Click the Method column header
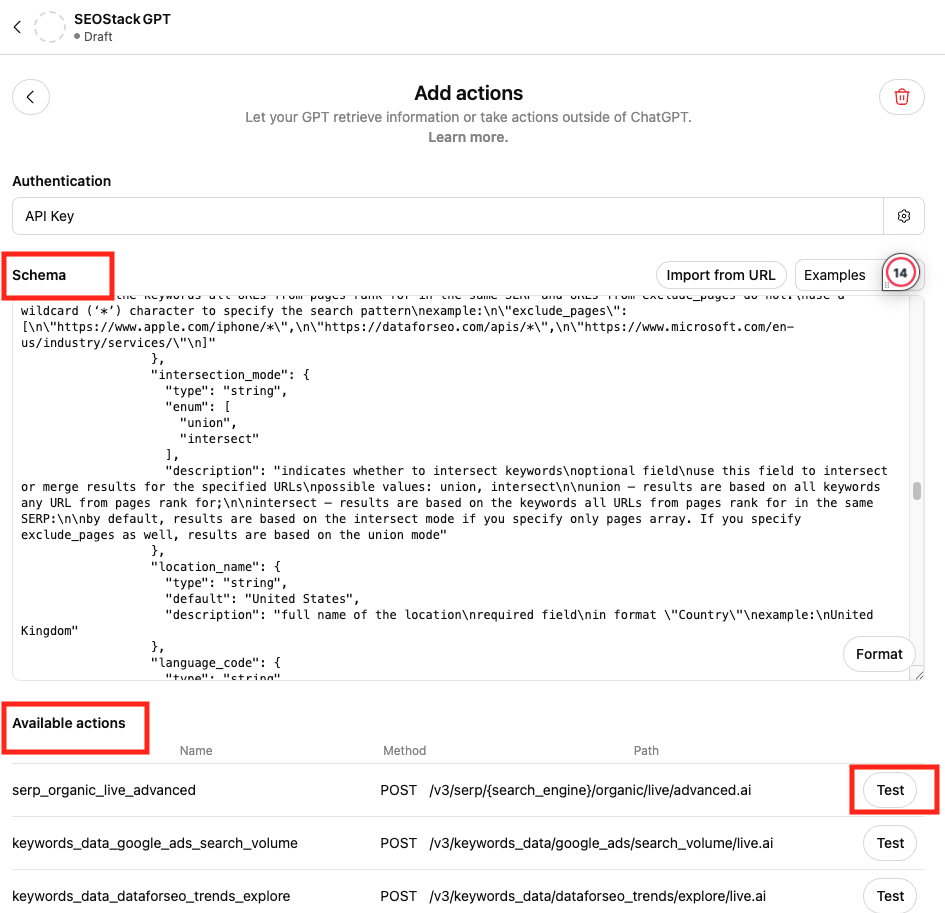The height and width of the screenshot is (913, 945). 404,751
